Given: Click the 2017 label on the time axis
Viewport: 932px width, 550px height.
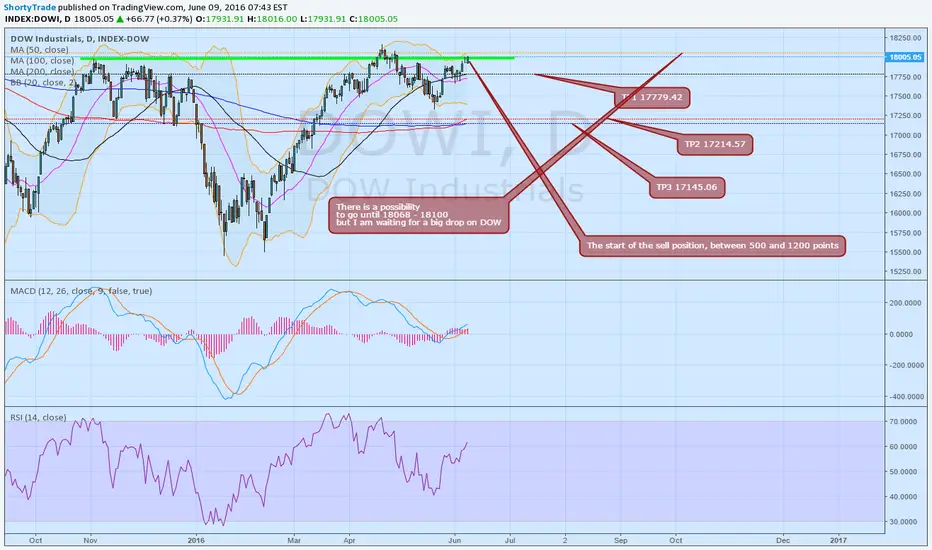Looking at the screenshot, I should (838, 540).
